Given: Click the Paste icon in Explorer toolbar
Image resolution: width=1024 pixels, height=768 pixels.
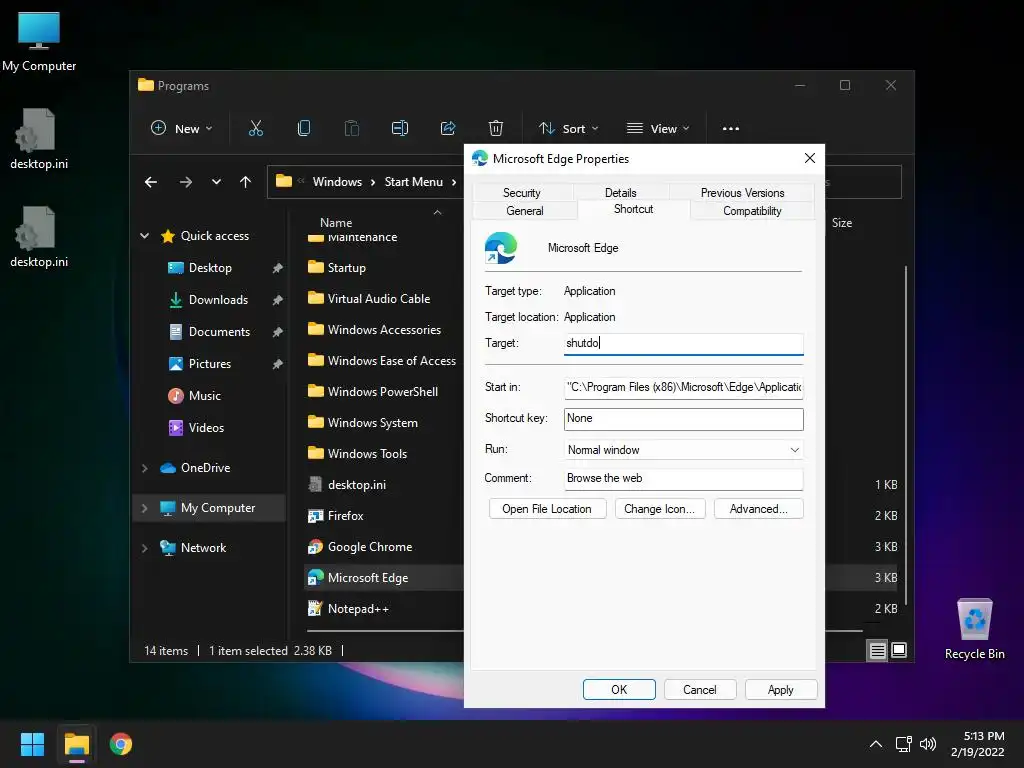Looking at the screenshot, I should tap(352, 129).
